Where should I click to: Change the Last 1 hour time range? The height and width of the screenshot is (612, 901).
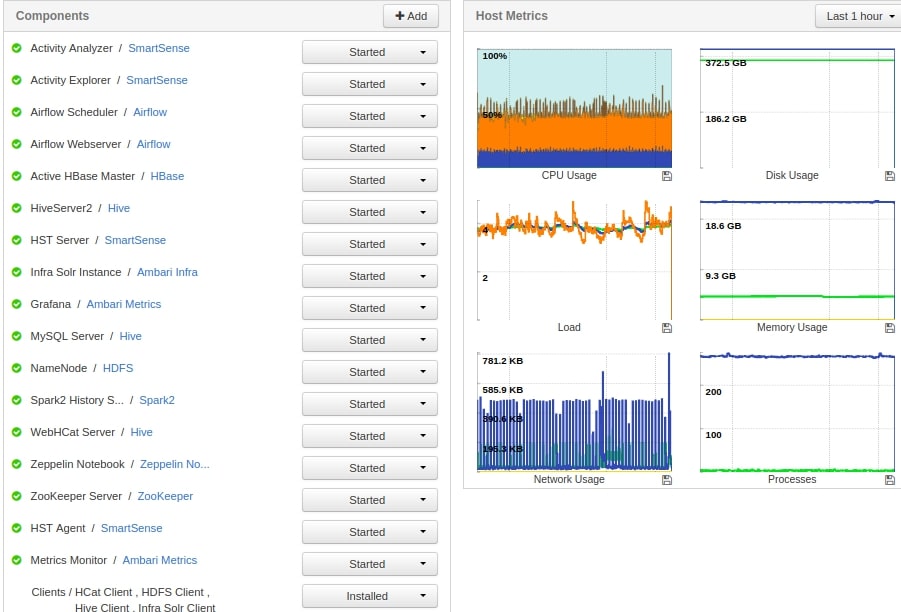(859, 16)
